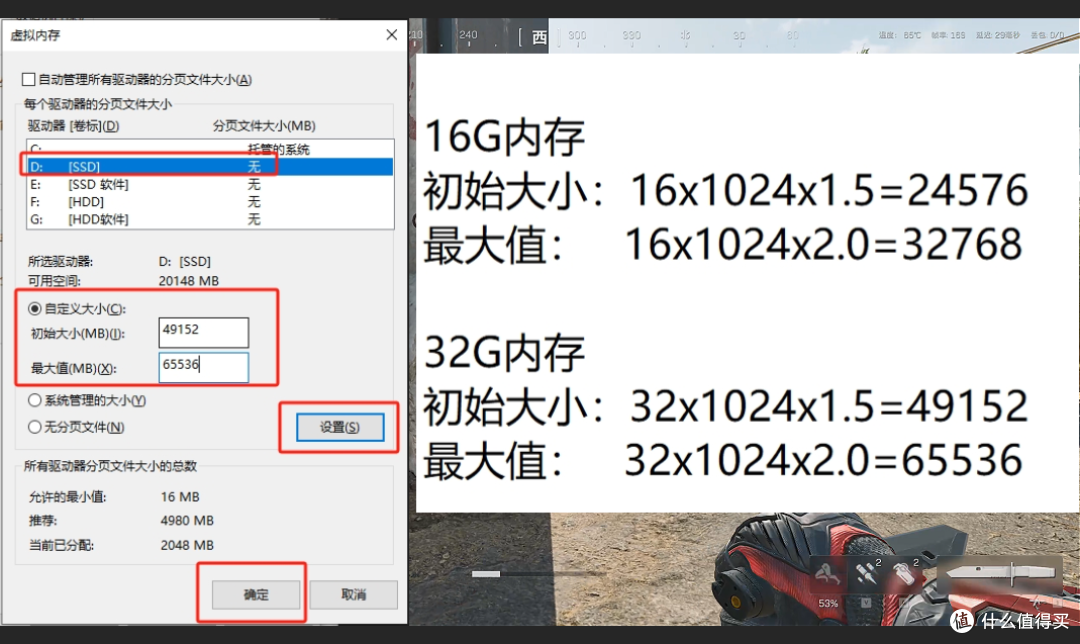This screenshot has width=1080, height=644.
Task: Select drive E: [SSD 软件] row
Action: [x=210, y=185]
